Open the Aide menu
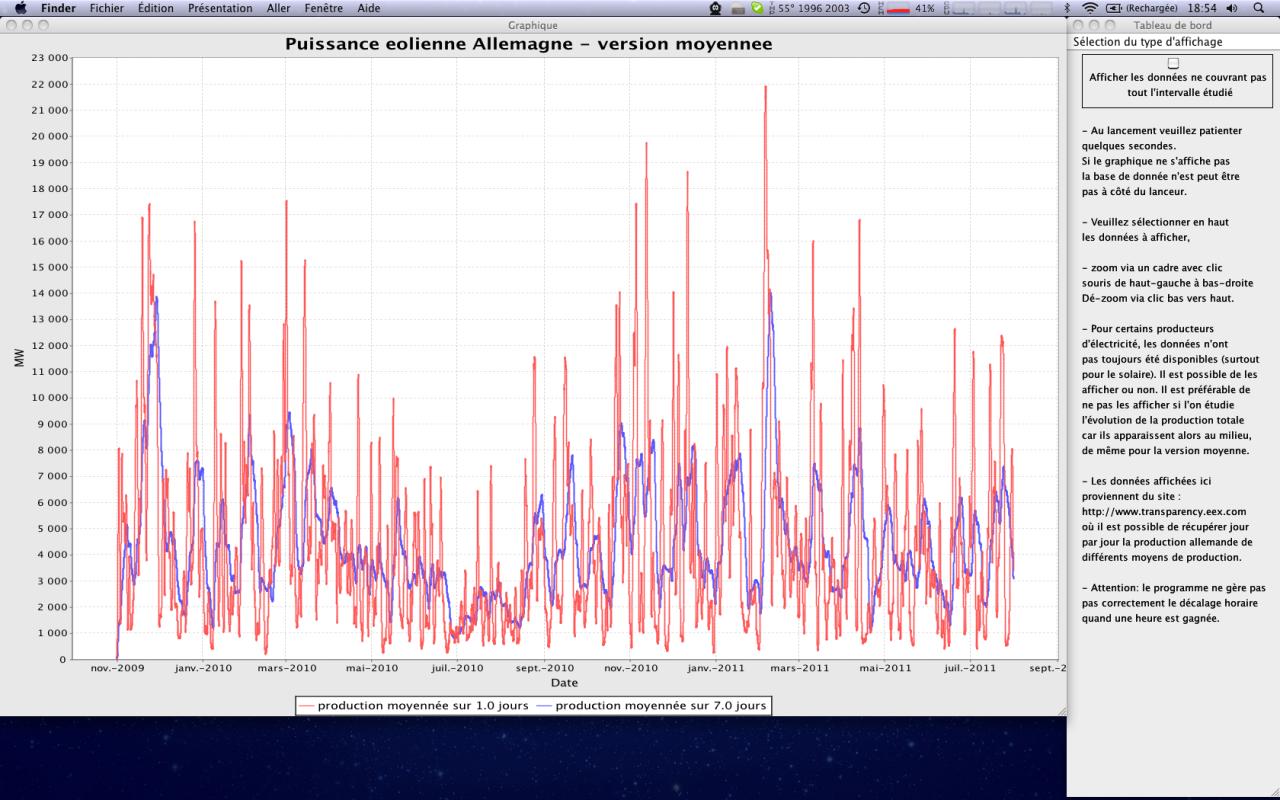The height and width of the screenshot is (800, 1280). tap(369, 8)
